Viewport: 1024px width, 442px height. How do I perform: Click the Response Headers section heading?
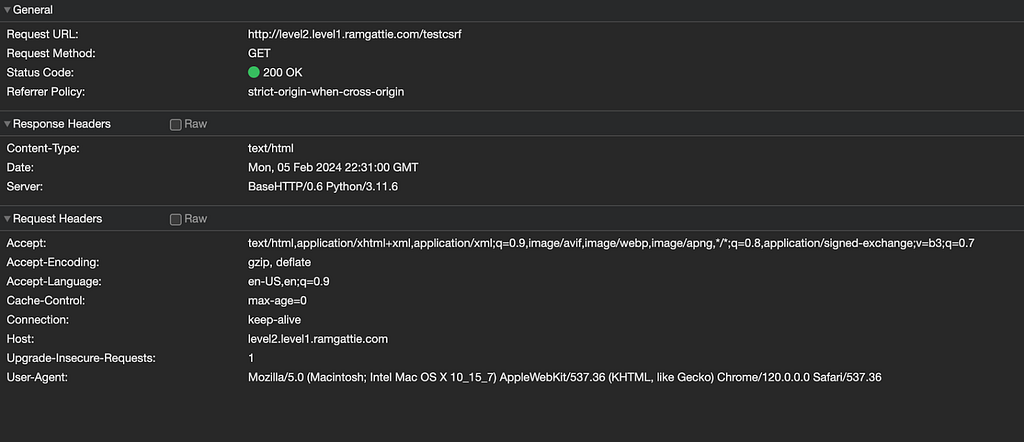(61, 124)
